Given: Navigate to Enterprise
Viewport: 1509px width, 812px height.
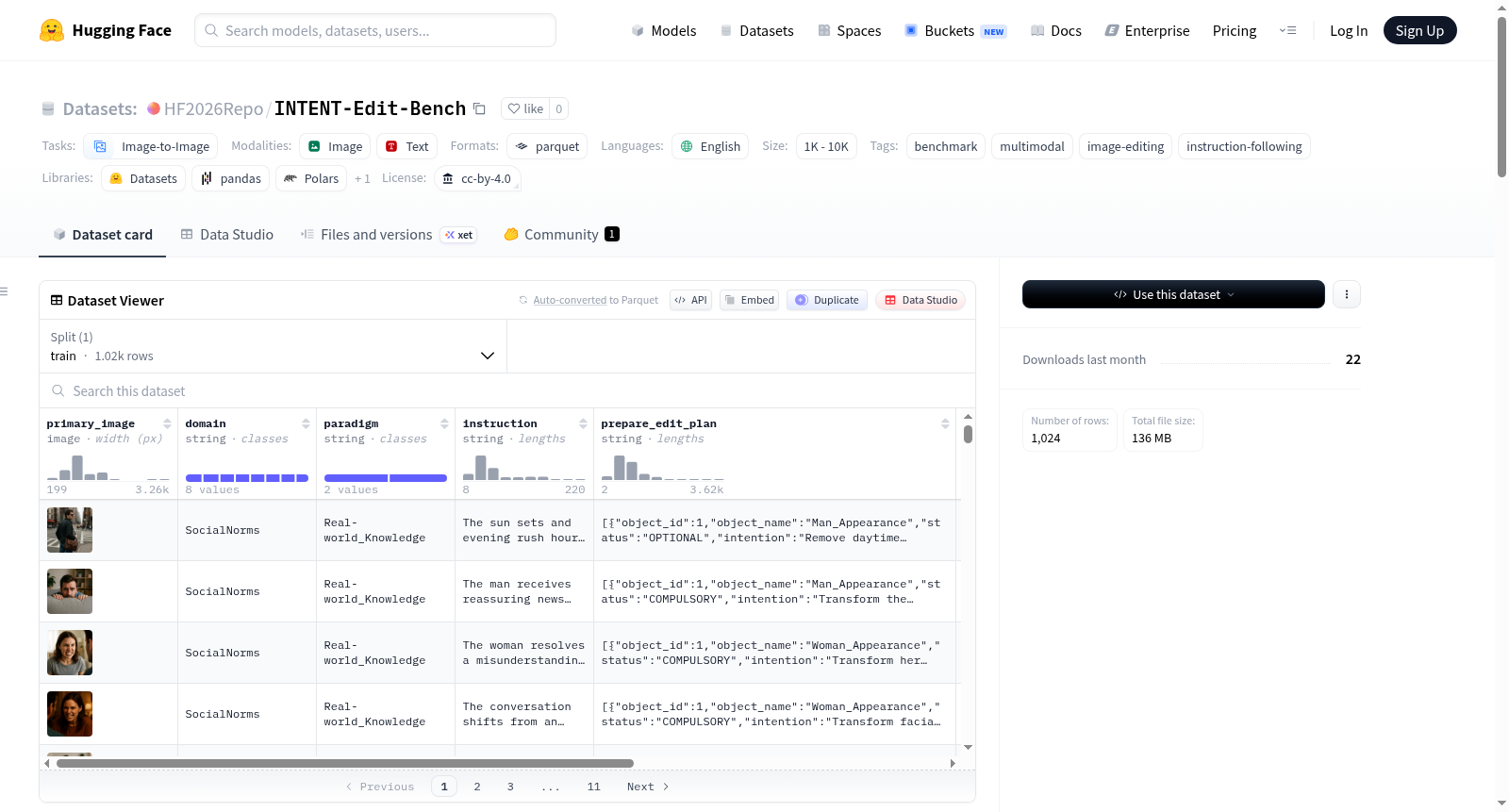Looking at the screenshot, I should point(1147,30).
